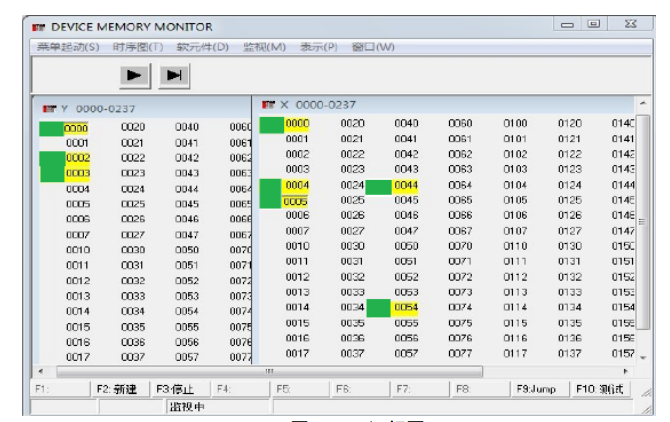Click the X window scroll-up arrow
The width and height of the screenshot is (670, 422).
click(643, 103)
